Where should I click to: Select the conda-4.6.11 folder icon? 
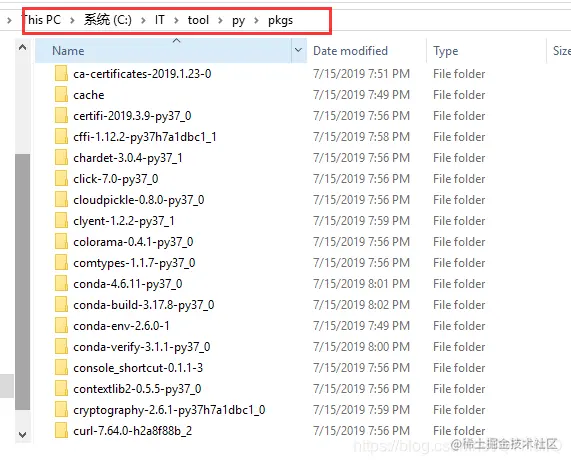[x=61, y=284]
